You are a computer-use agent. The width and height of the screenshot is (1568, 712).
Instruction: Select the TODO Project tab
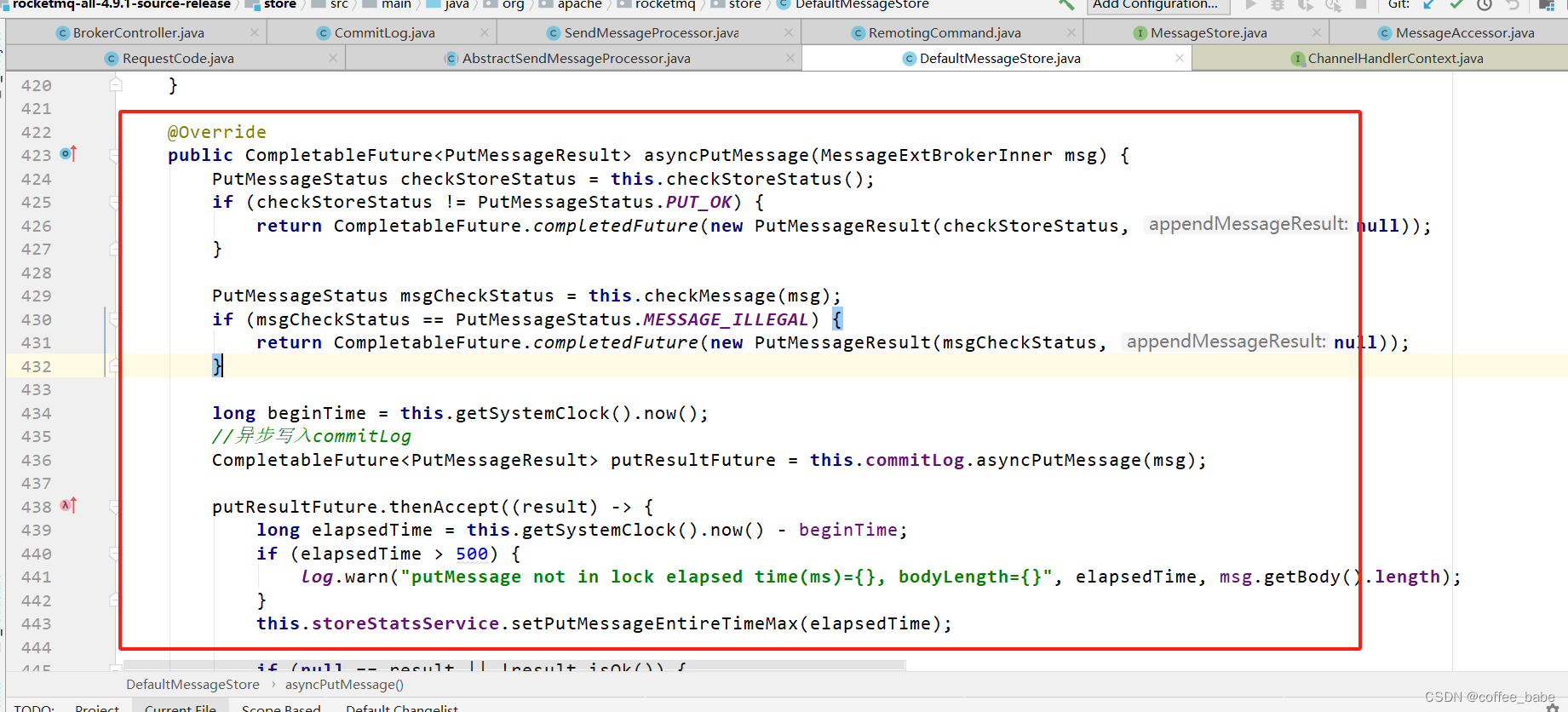(97, 708)
